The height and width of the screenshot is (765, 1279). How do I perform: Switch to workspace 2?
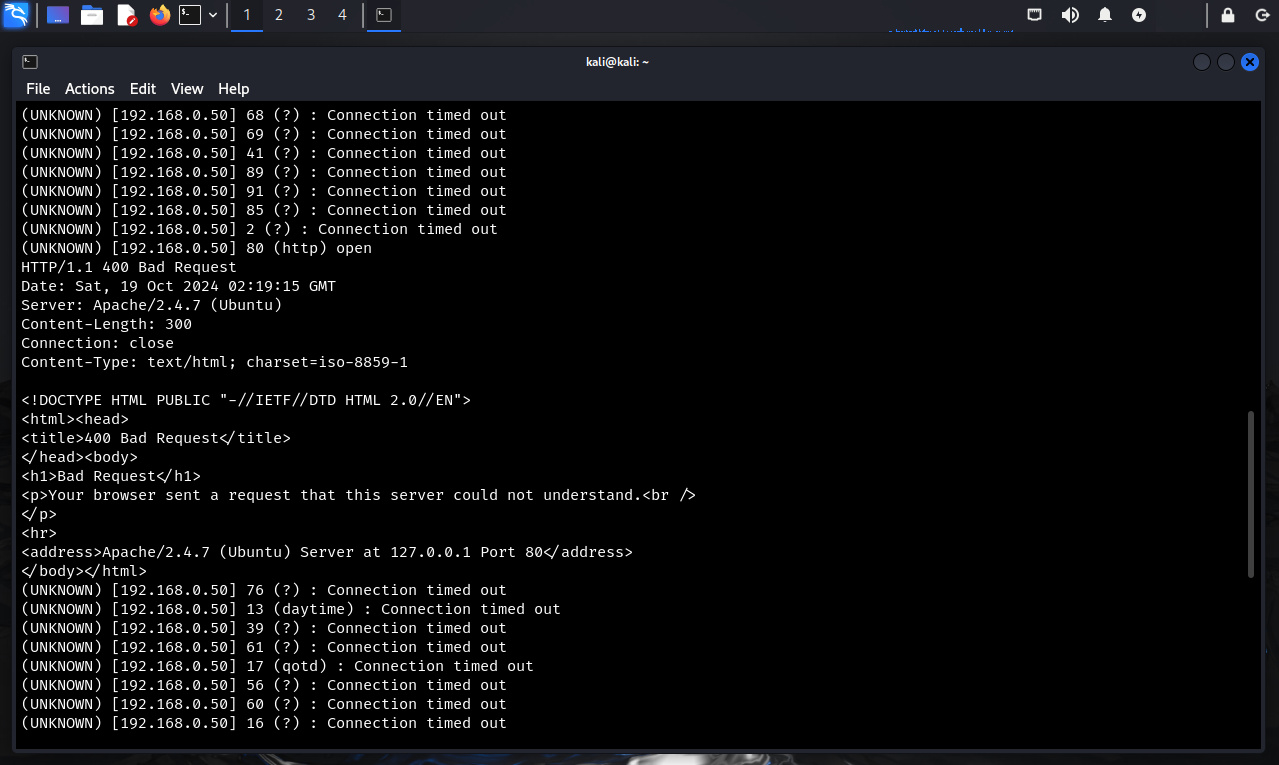click(x=278, y=15)
